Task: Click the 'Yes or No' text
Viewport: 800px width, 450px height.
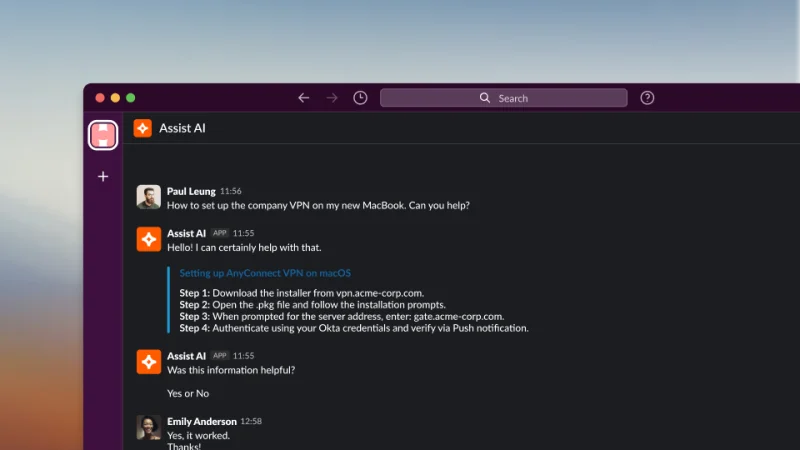Action: (x=188, y=393)
